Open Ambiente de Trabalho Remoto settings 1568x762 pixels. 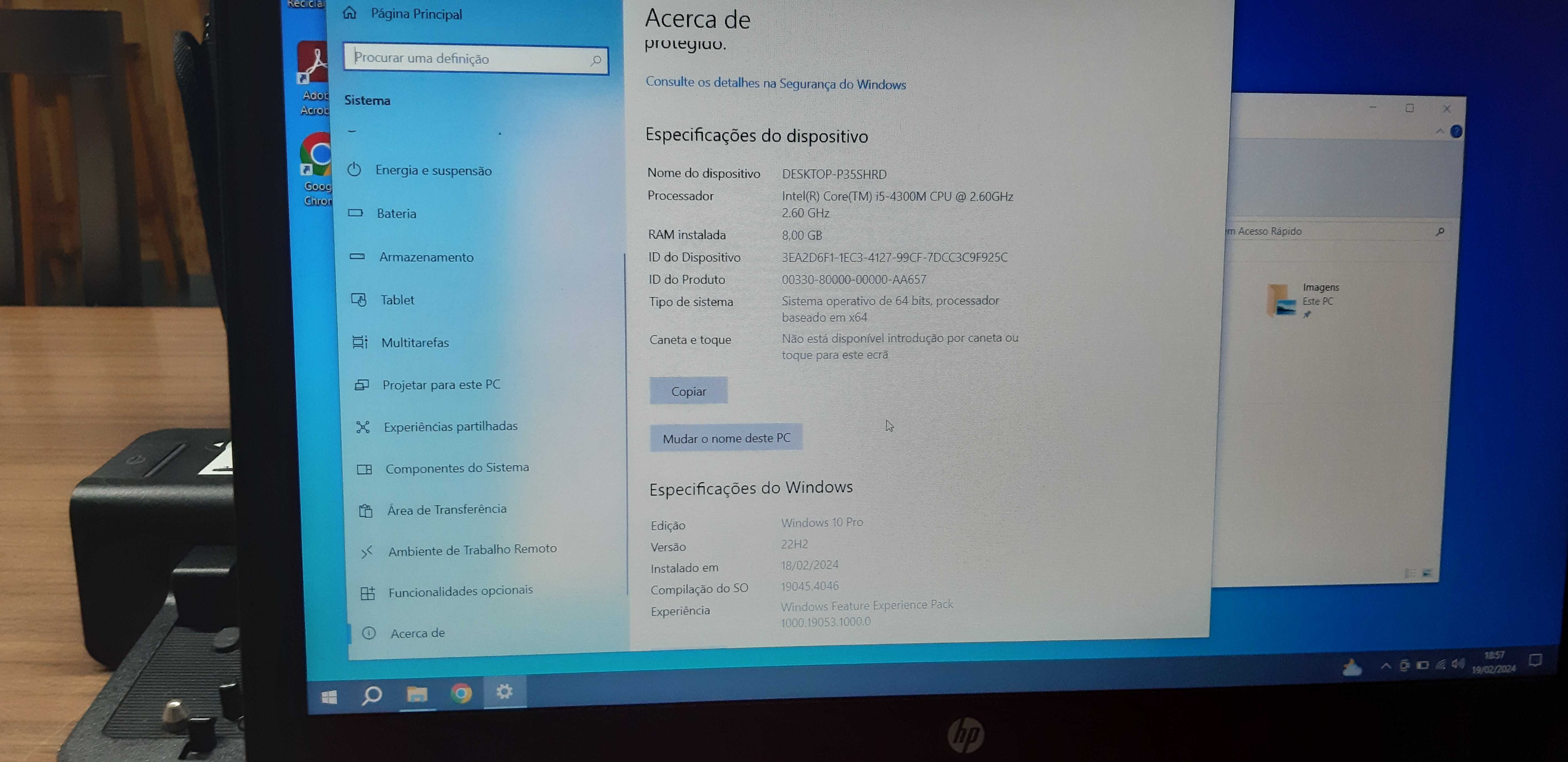[x=472, y=550]
